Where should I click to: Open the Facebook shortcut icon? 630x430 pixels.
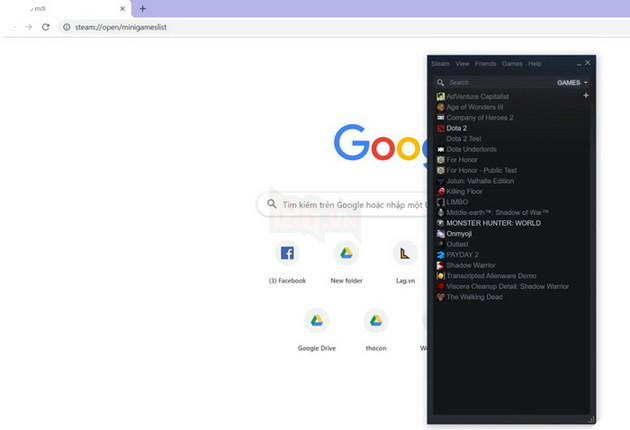287,253
